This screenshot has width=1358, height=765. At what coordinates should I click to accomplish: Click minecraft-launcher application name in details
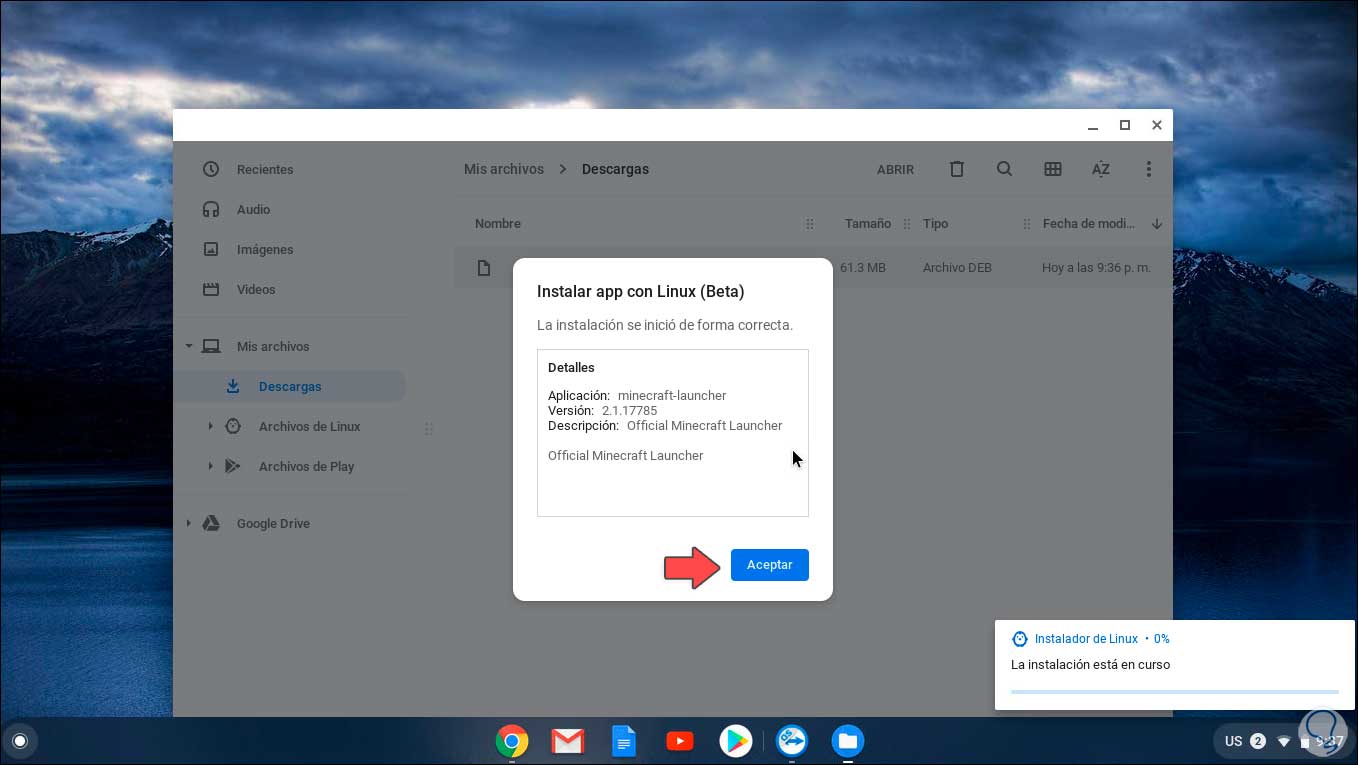tap(672, 395)
